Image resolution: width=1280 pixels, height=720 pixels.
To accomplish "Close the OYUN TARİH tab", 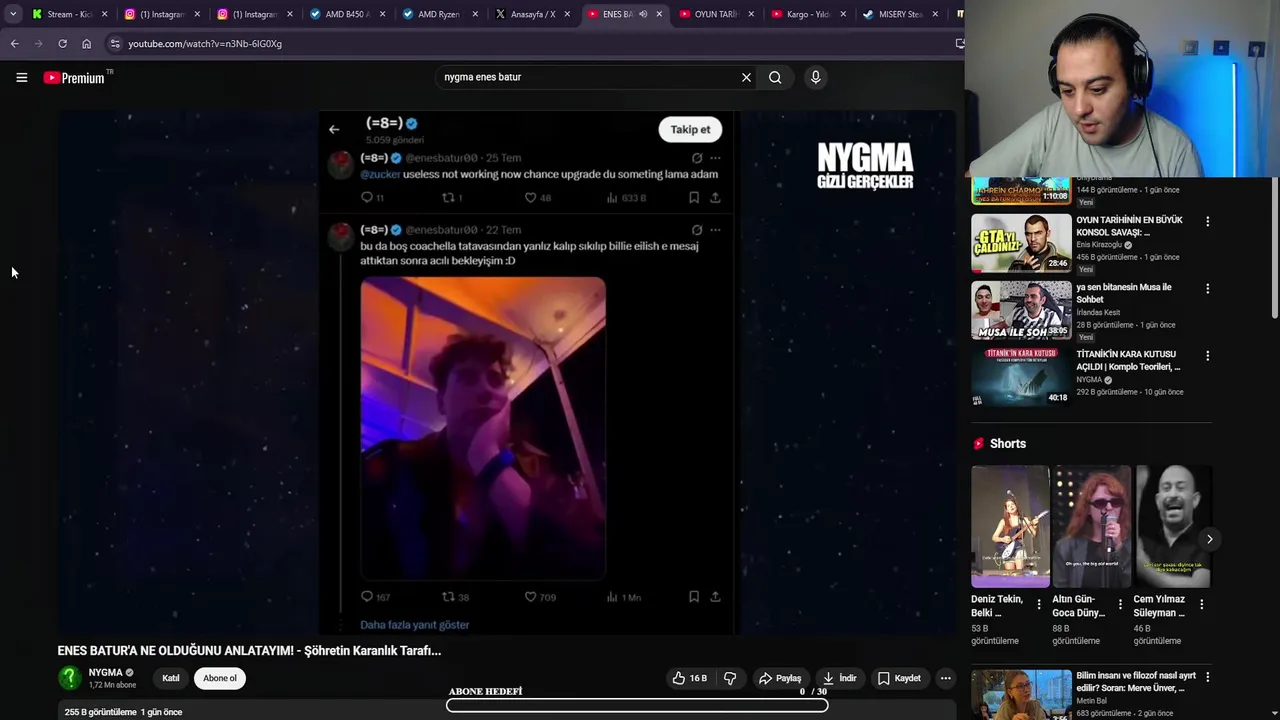I will 751,14.
